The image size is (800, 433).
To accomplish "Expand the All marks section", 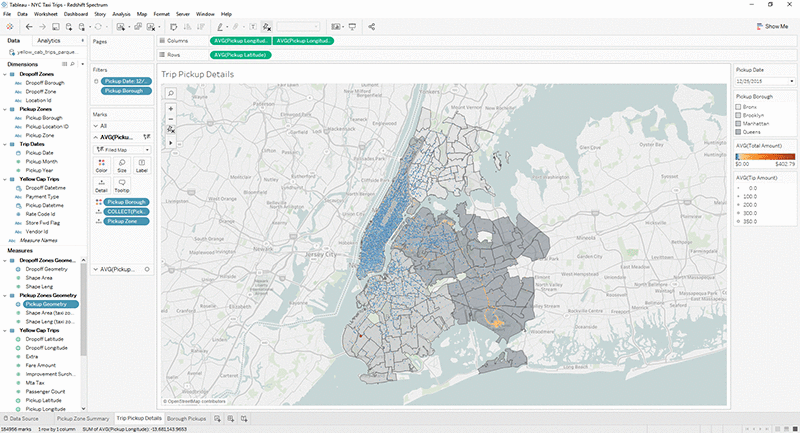I will click(x=95, y=126).
